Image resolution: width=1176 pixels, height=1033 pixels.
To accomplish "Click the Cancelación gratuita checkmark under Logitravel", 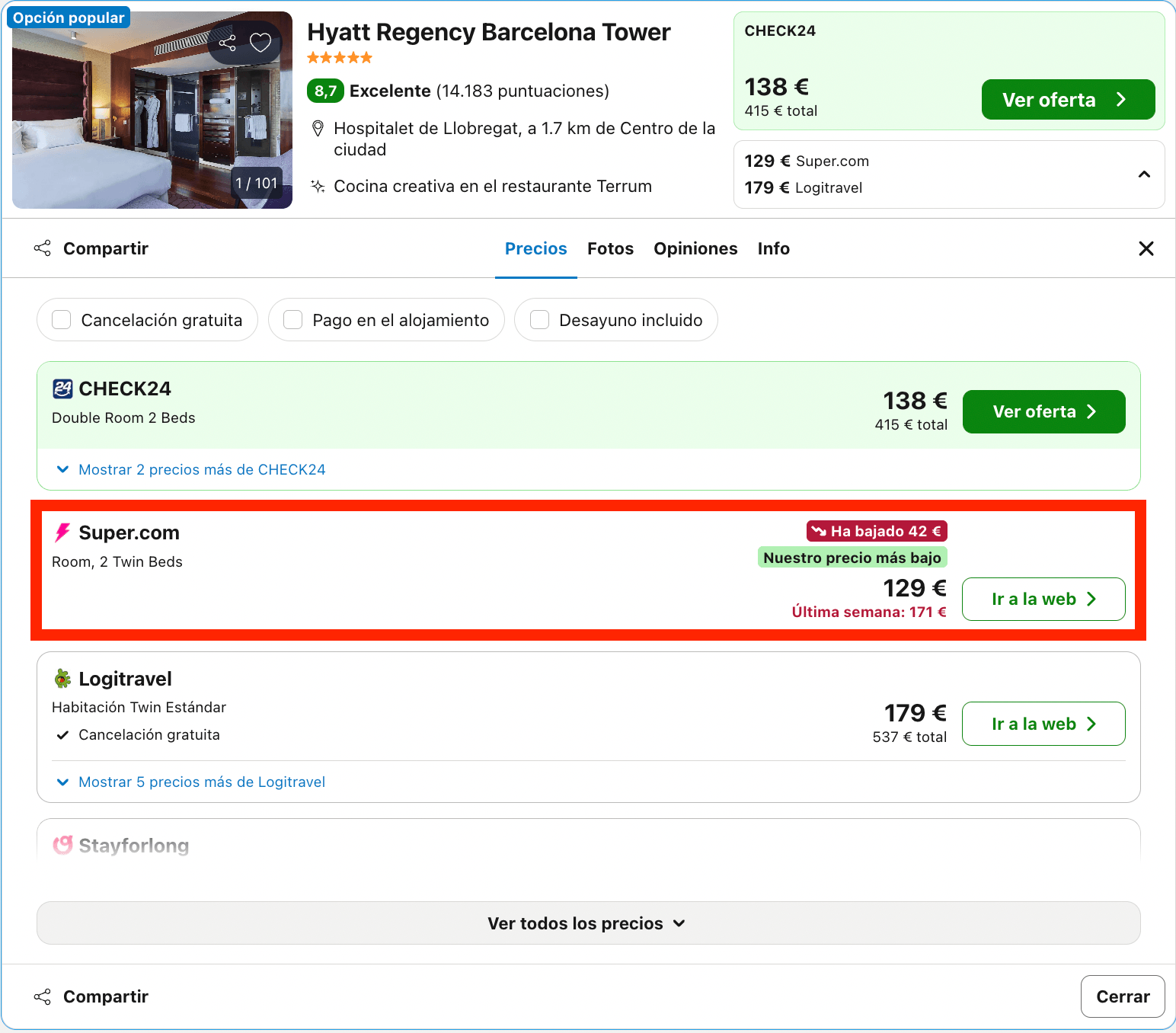I will (x=63, y=735).
